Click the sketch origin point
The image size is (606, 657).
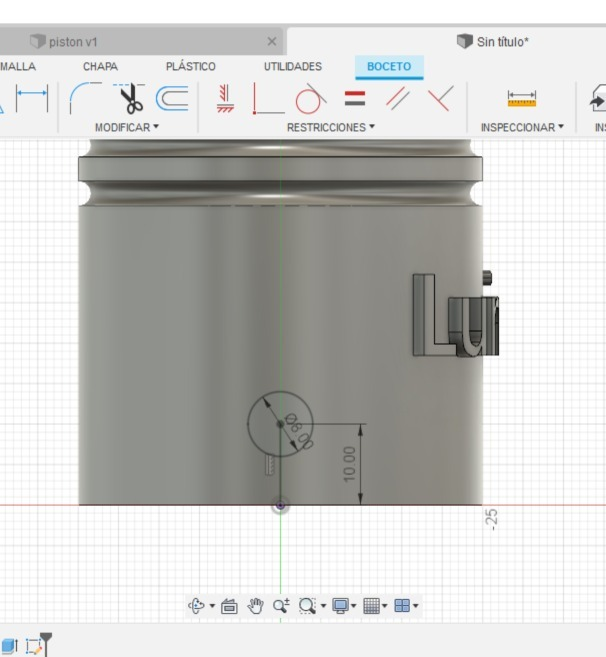point(280,505)
